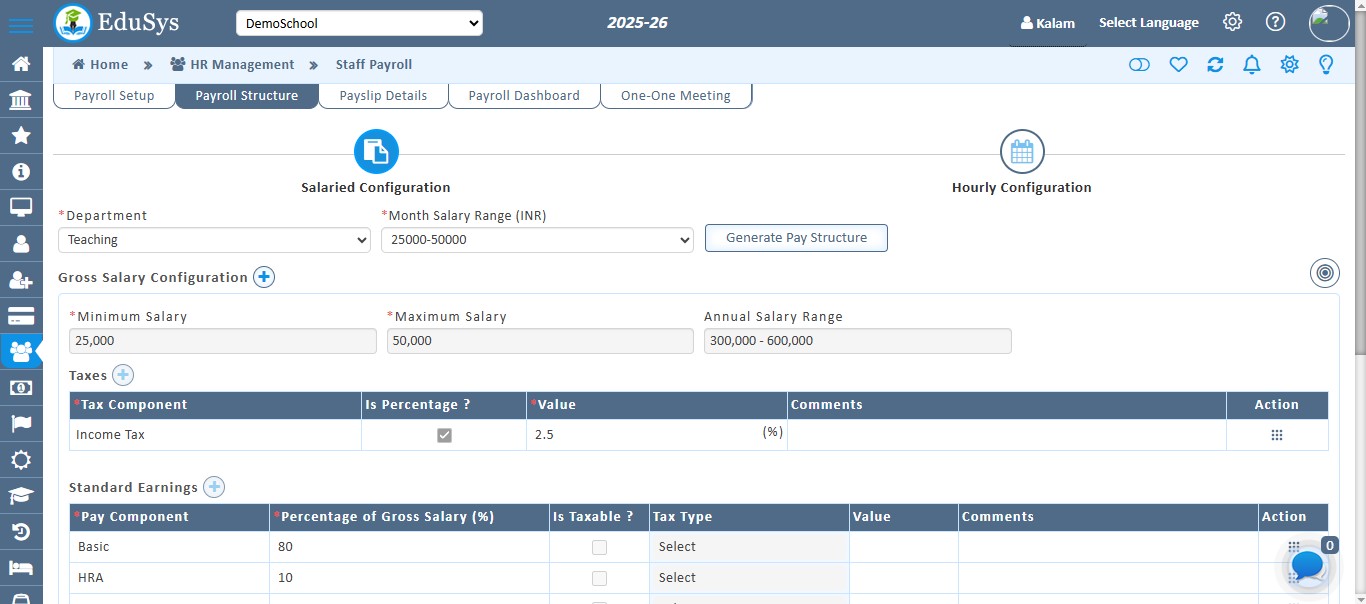This screenshot has width=1366, height=604.
Task: Add a new tax using the plus icon
Action: coord(122,375)
